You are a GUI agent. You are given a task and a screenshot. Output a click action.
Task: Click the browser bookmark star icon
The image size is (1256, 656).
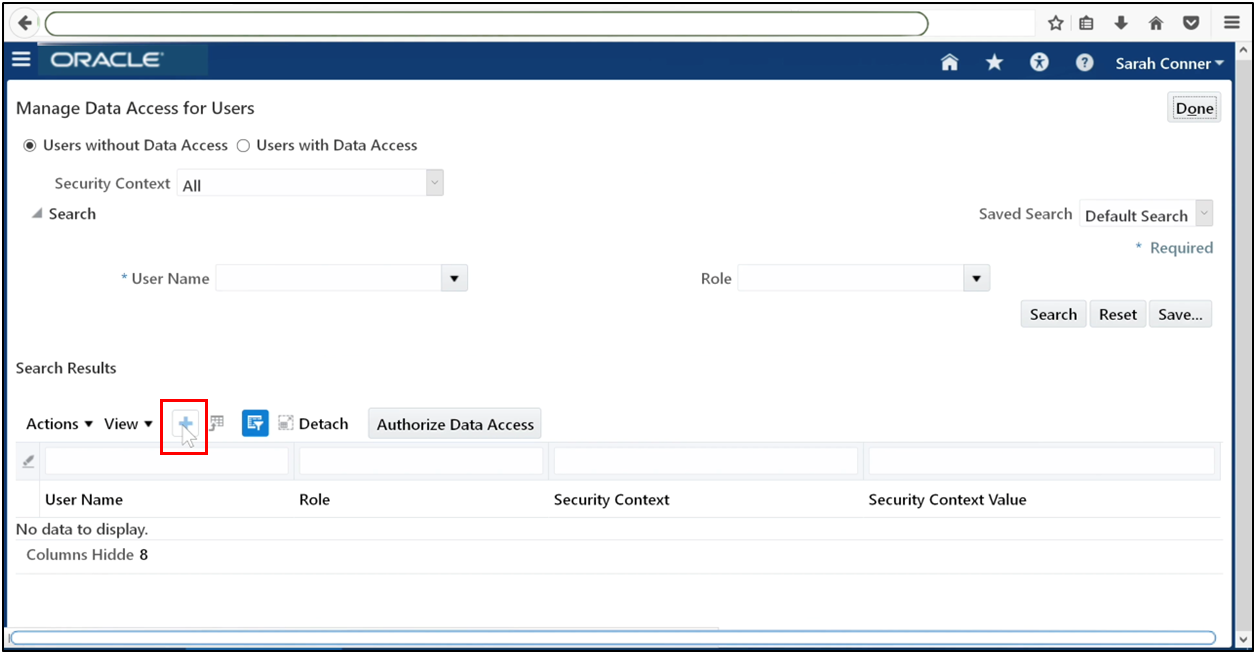pos(1054,22)
